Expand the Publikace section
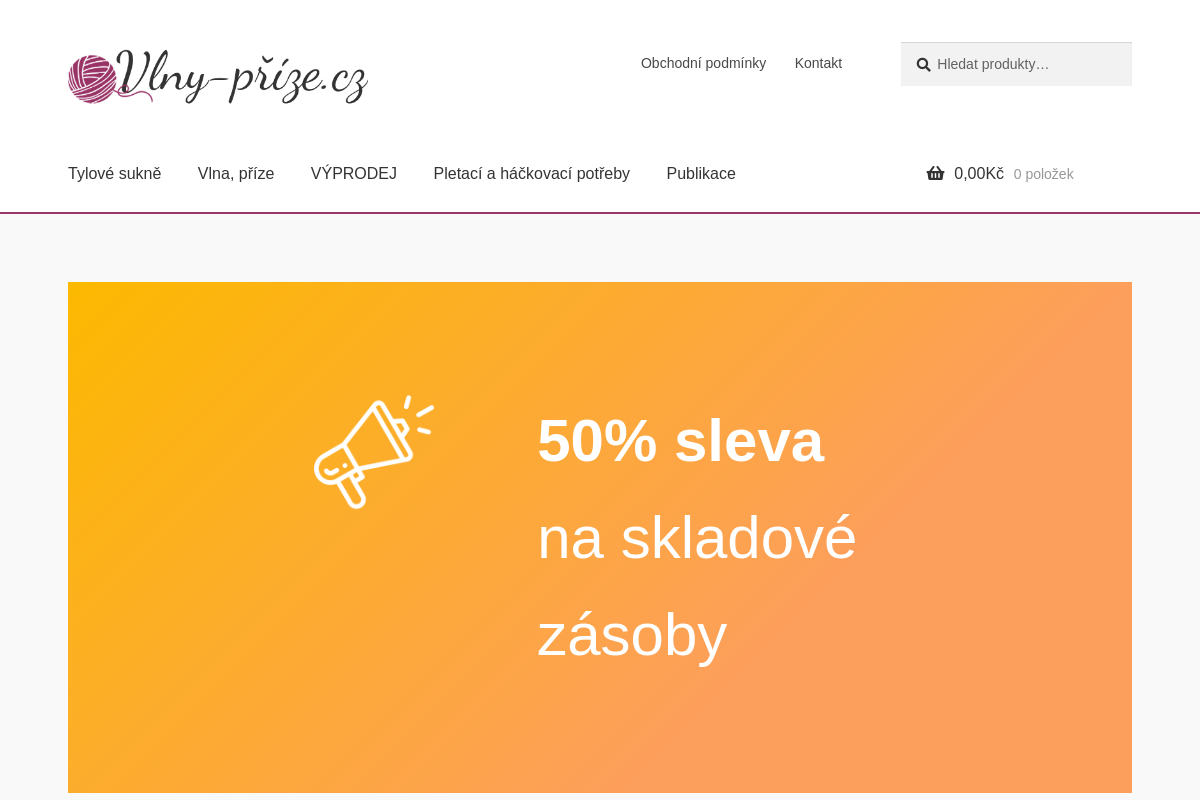 [700, 173]
